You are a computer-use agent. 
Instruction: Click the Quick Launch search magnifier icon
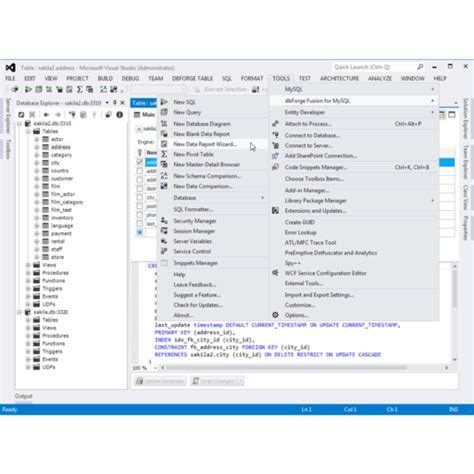pos(420,67)
